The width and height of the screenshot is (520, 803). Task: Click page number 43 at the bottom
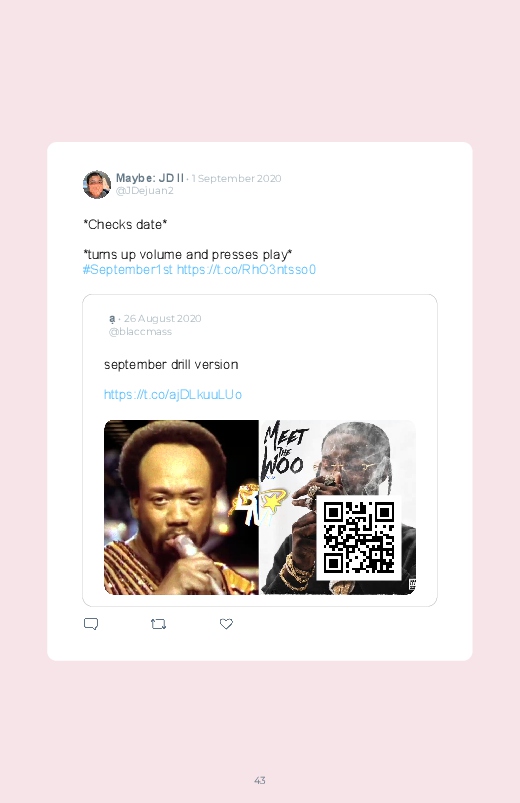pyautogui.click(x=260, y=780)
